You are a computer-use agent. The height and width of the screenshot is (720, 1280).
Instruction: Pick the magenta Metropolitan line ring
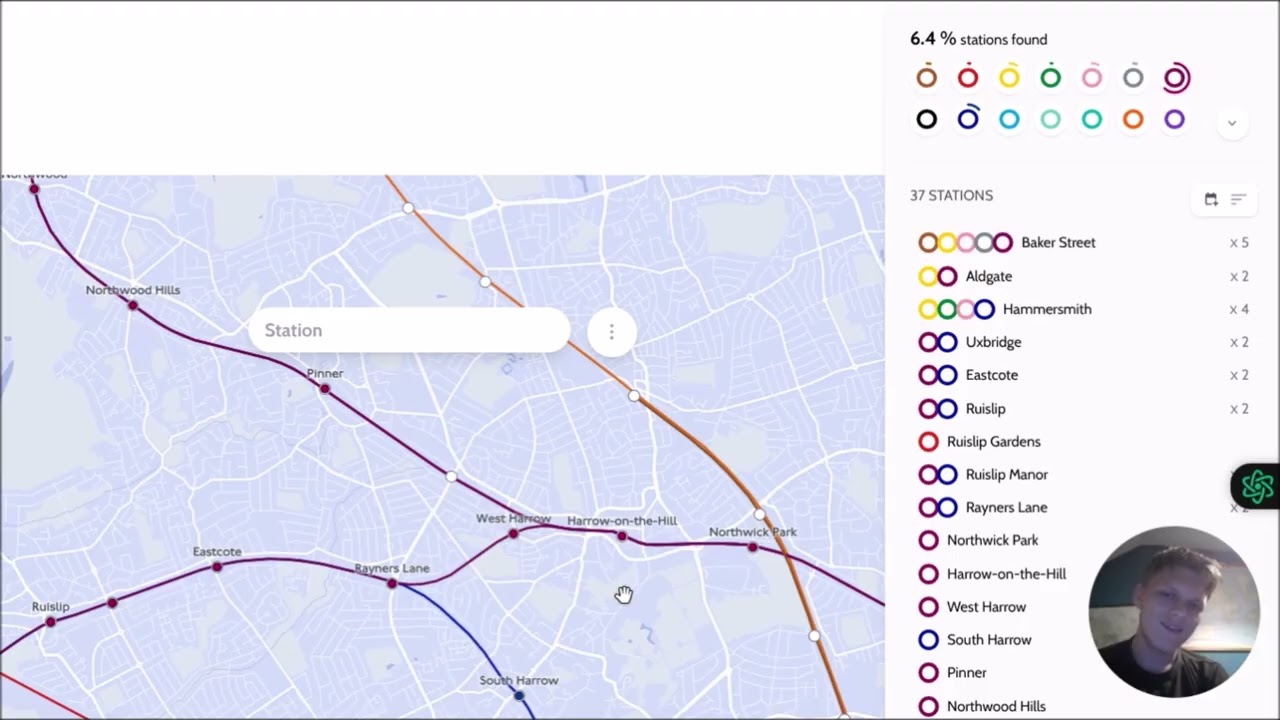tap(1176, 77)
